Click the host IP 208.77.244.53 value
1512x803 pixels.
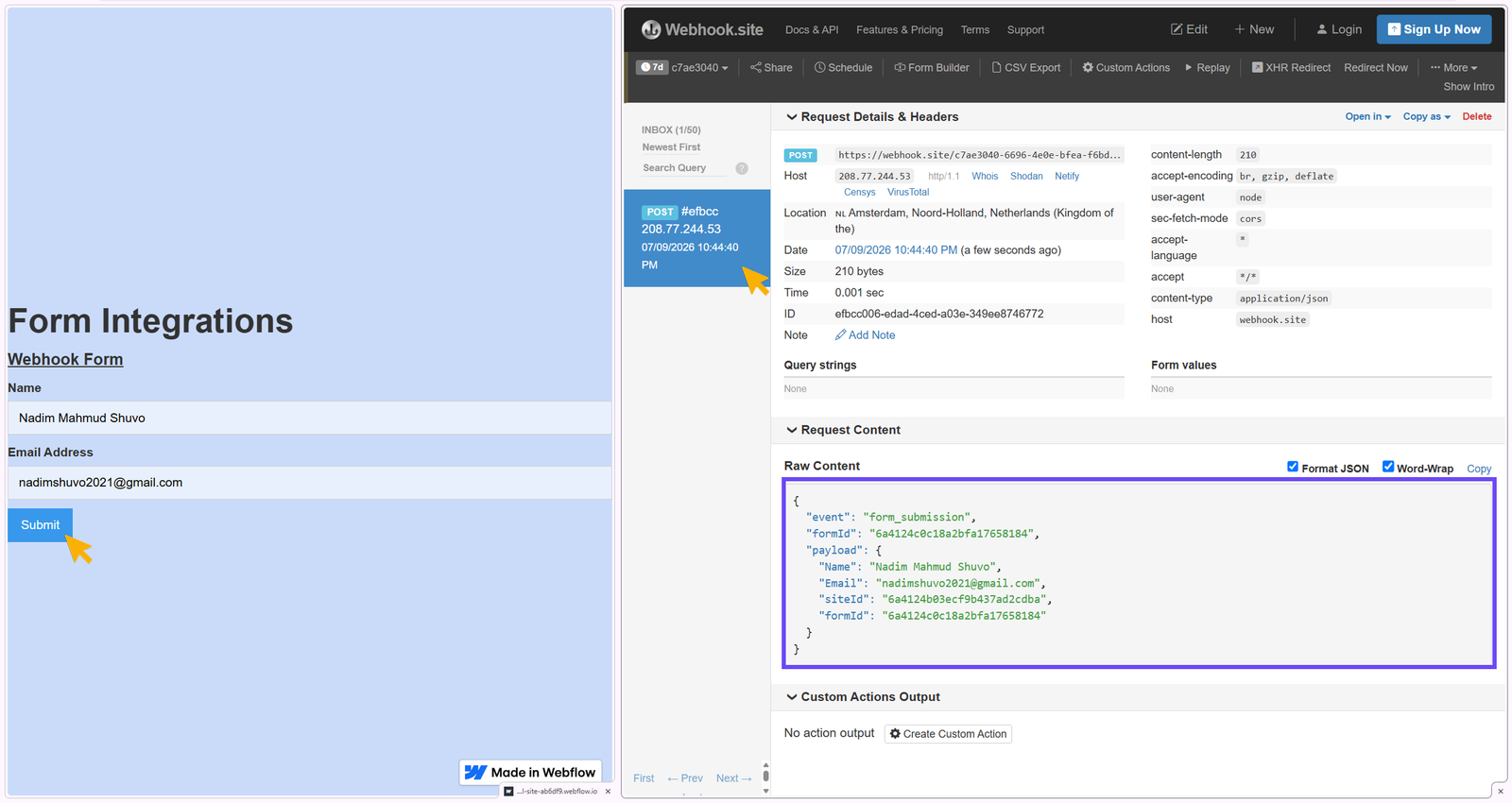[x=874, y=177]
